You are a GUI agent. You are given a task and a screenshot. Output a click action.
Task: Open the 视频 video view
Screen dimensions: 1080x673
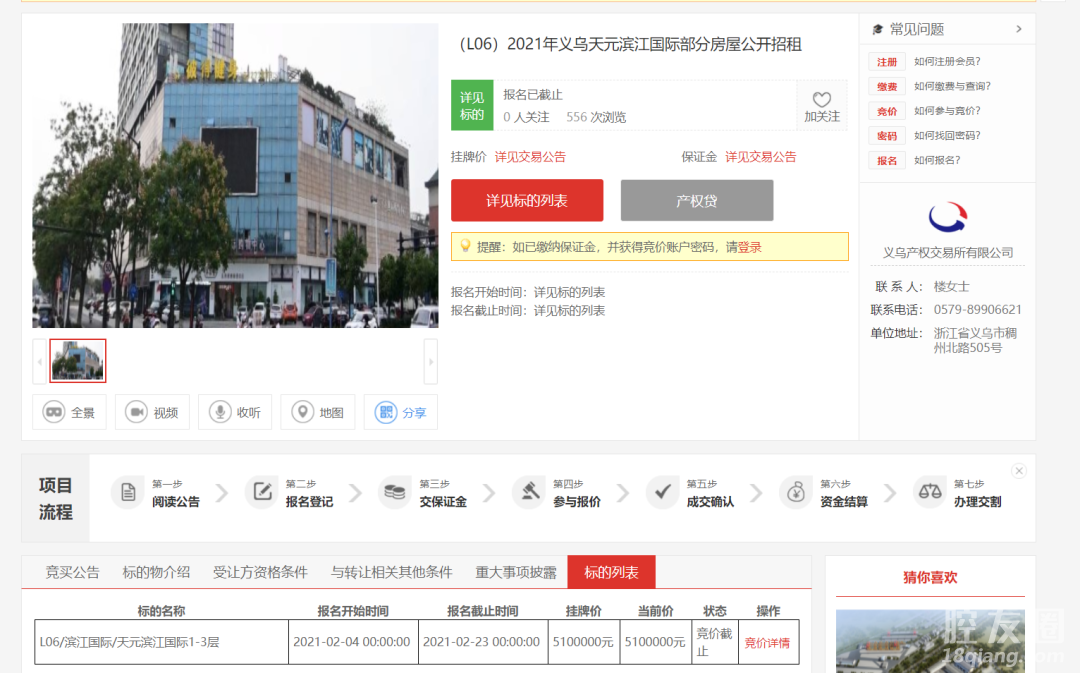point(152,412)
